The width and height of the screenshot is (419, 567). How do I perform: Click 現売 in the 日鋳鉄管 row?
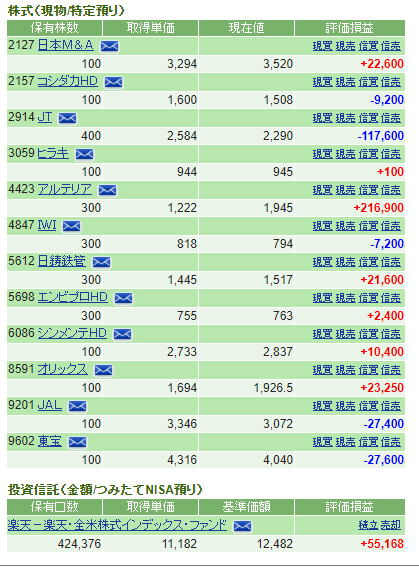[346, 262]
